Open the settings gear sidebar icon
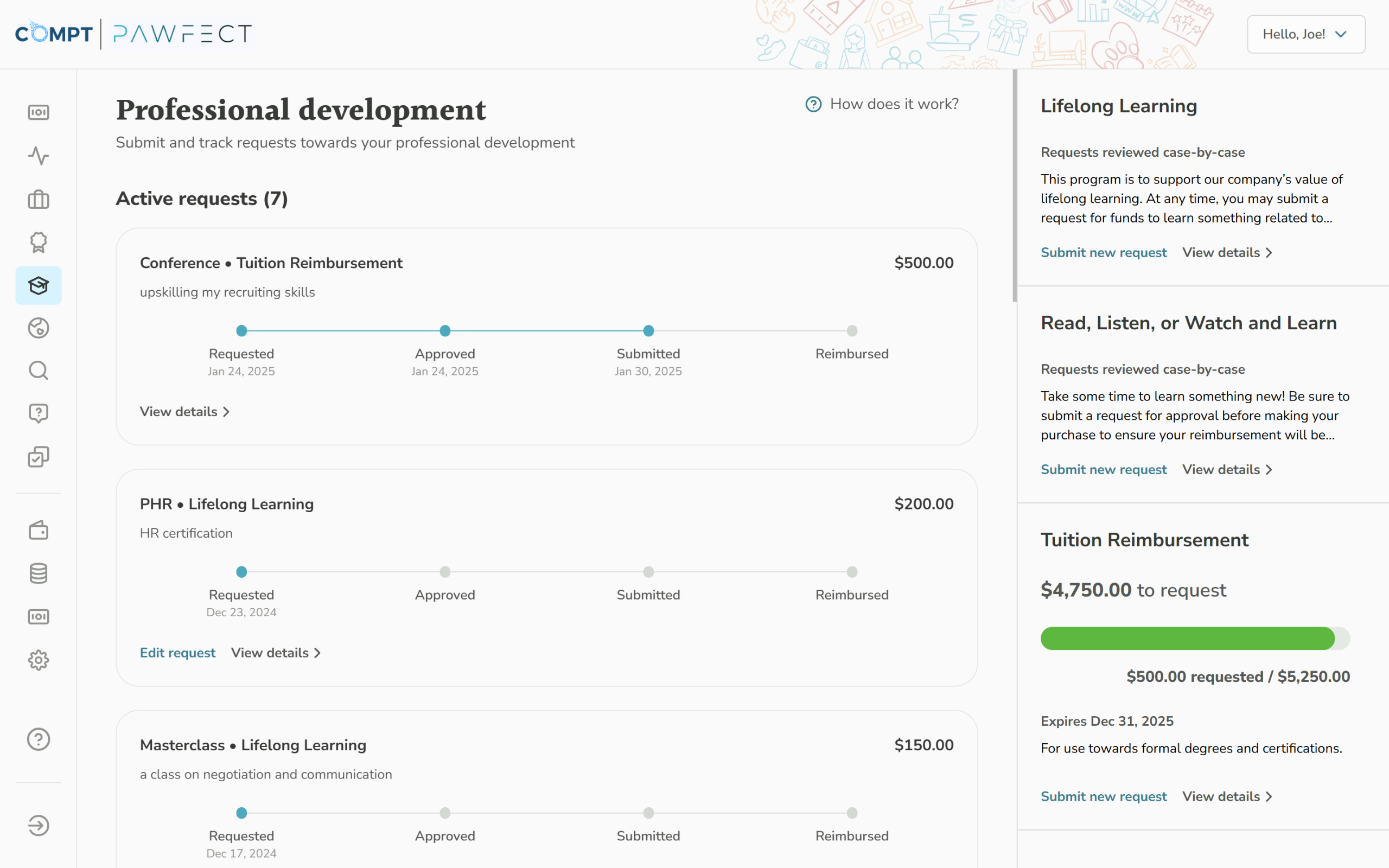The width and height of the screenshot is (1389, 868). click(x=39, y=660)
